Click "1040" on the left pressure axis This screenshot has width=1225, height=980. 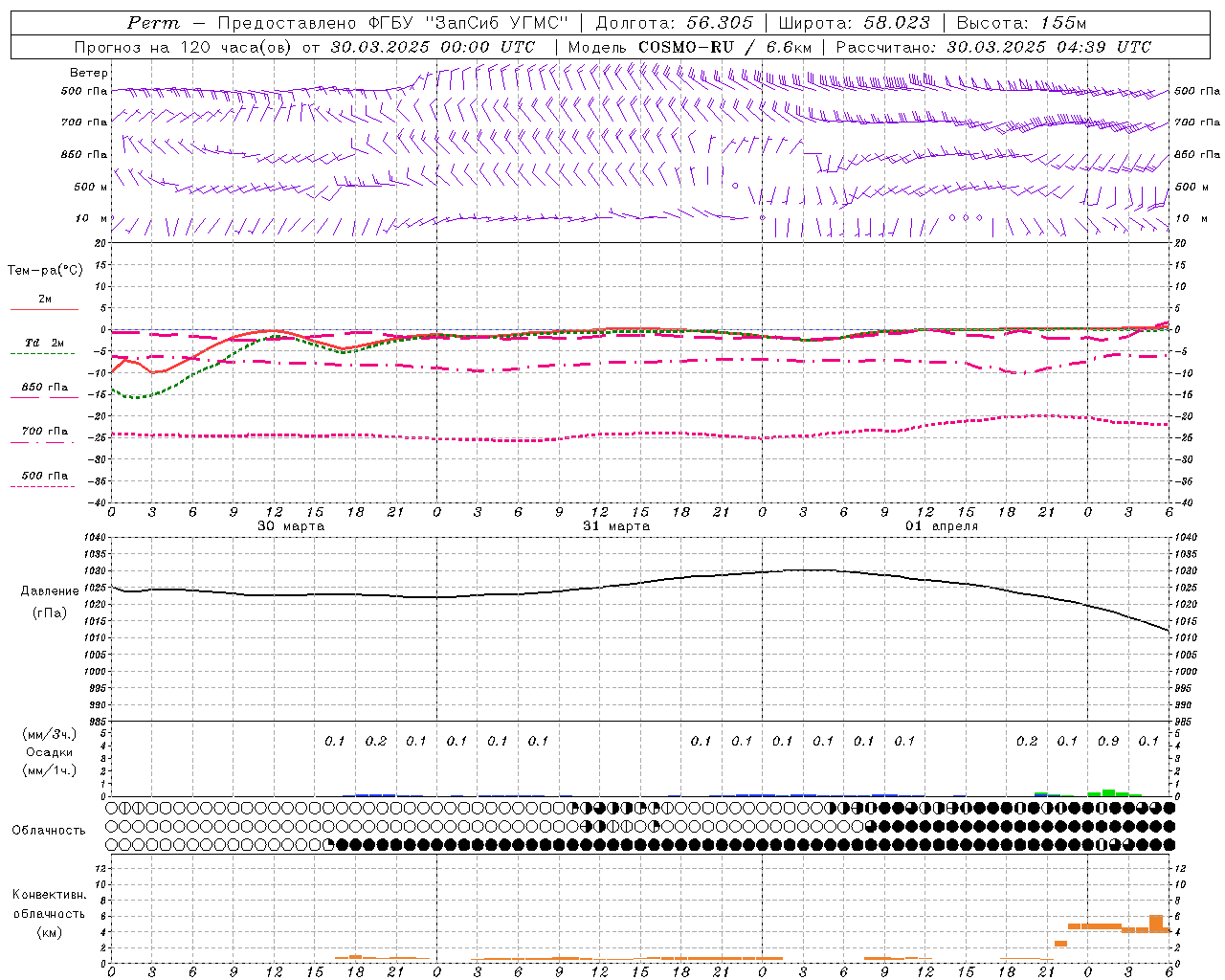coord(93,538)
